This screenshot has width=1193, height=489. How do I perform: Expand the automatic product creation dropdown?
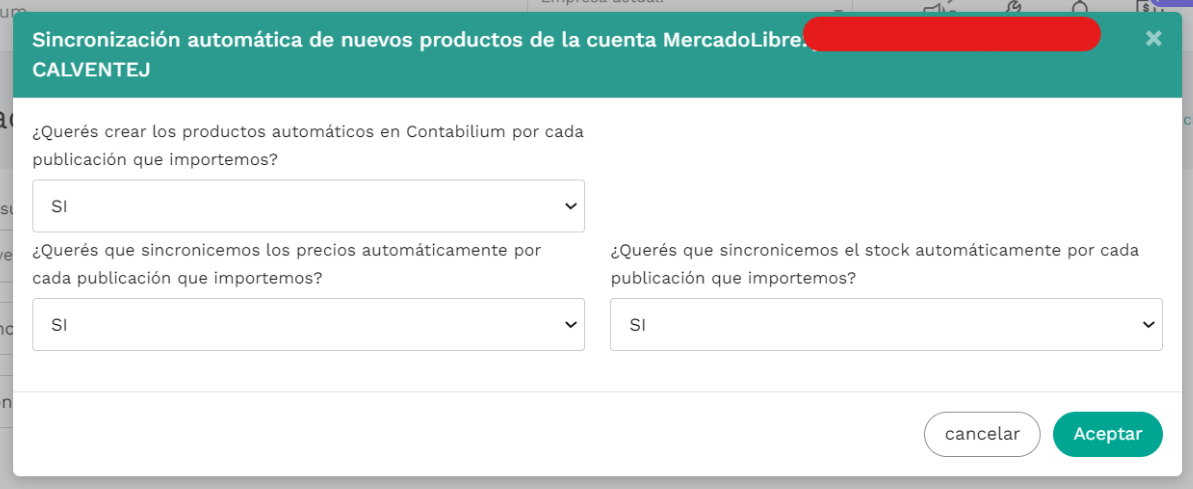308,206
